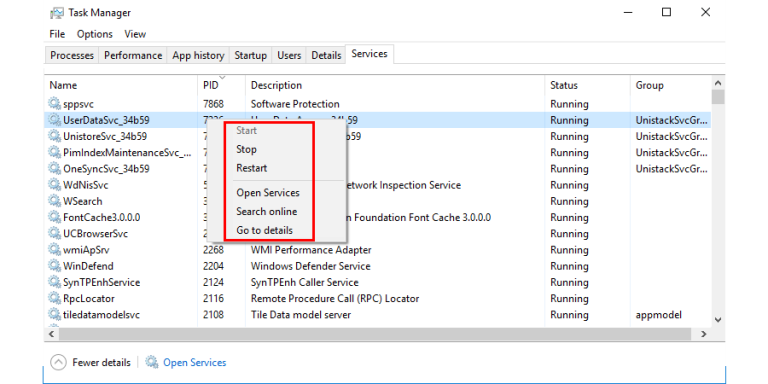Image resolution: width=768 pixels, height=384 pixels.
Task: Select the sppsvc service name
Action: [x=78, y=104]
